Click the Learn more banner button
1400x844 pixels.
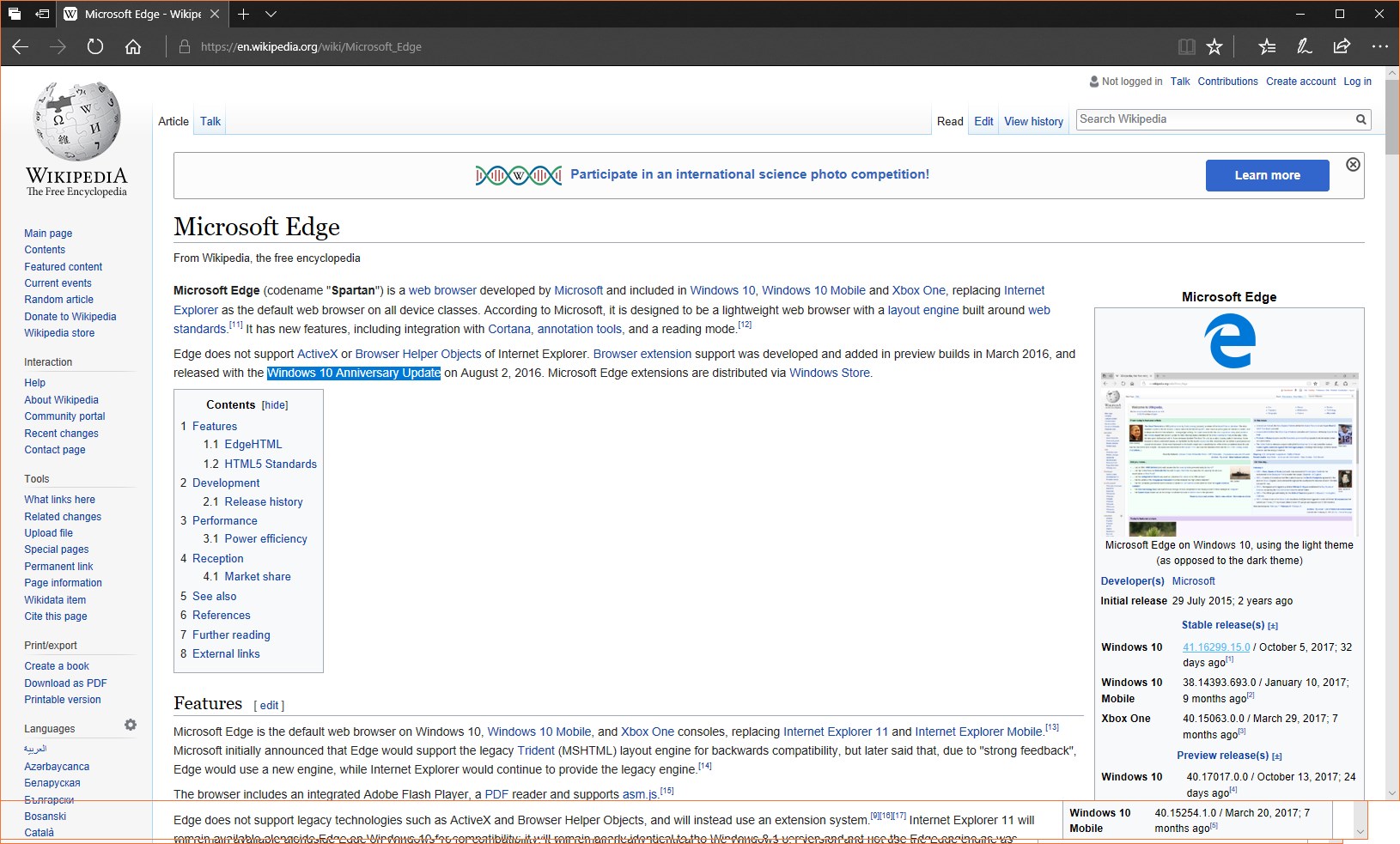pos(1267,175)
